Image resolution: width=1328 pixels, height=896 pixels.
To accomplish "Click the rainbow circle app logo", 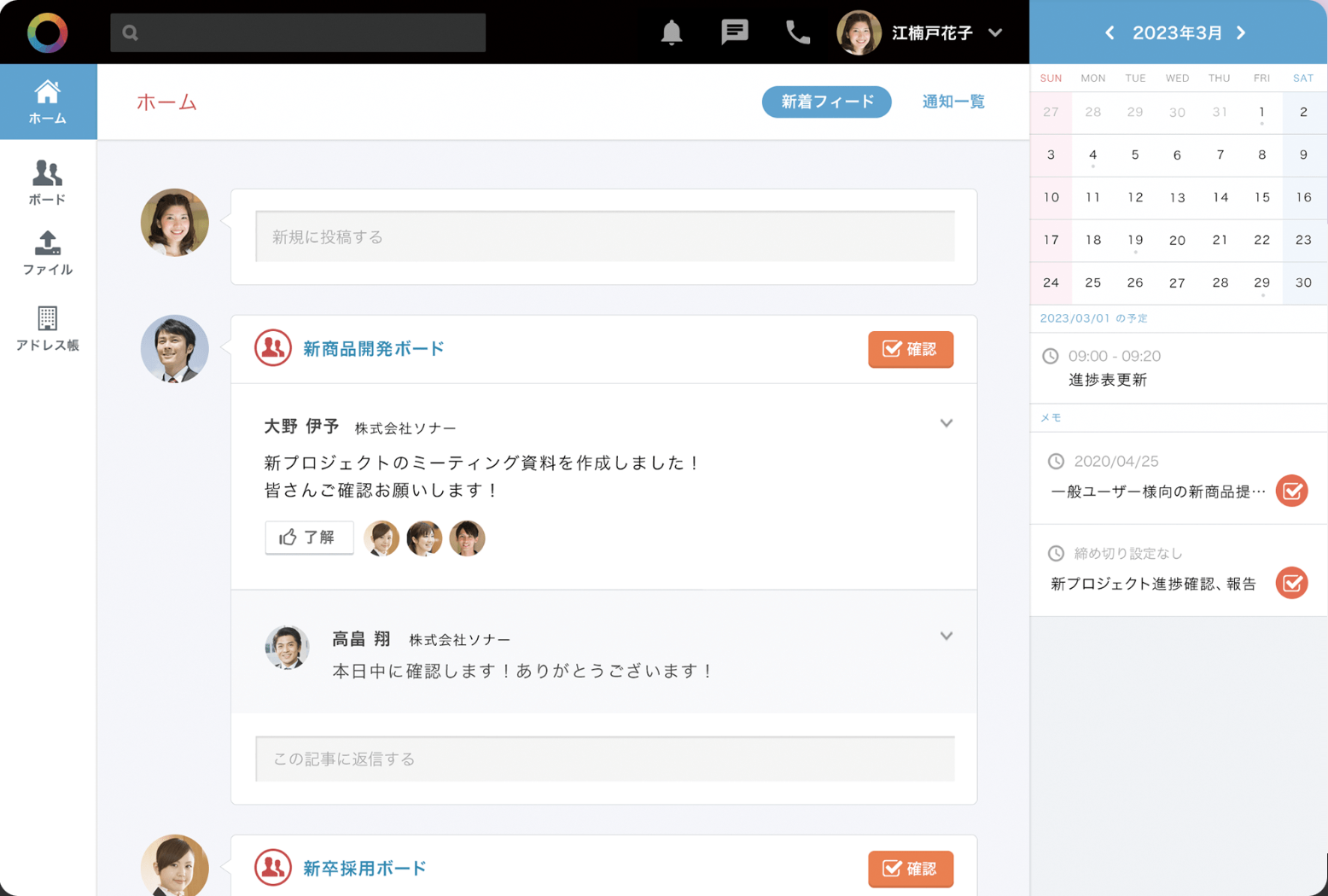I will pyautogui.click(x=47, y=32).
